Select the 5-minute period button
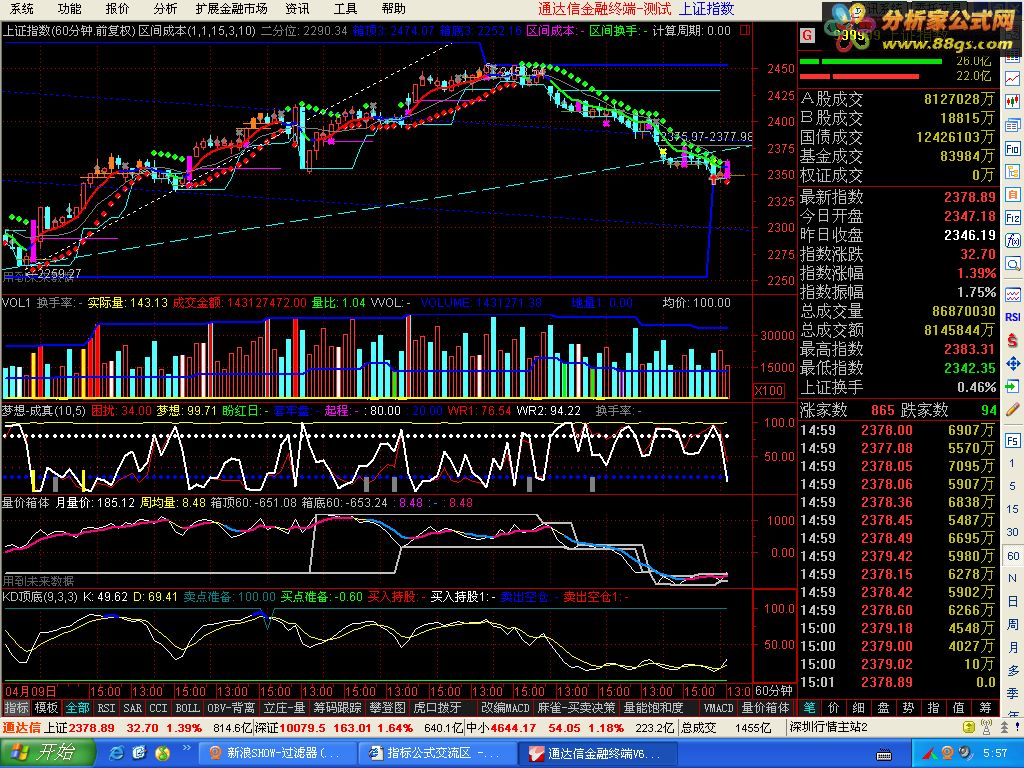 [x=1013, y=486]
